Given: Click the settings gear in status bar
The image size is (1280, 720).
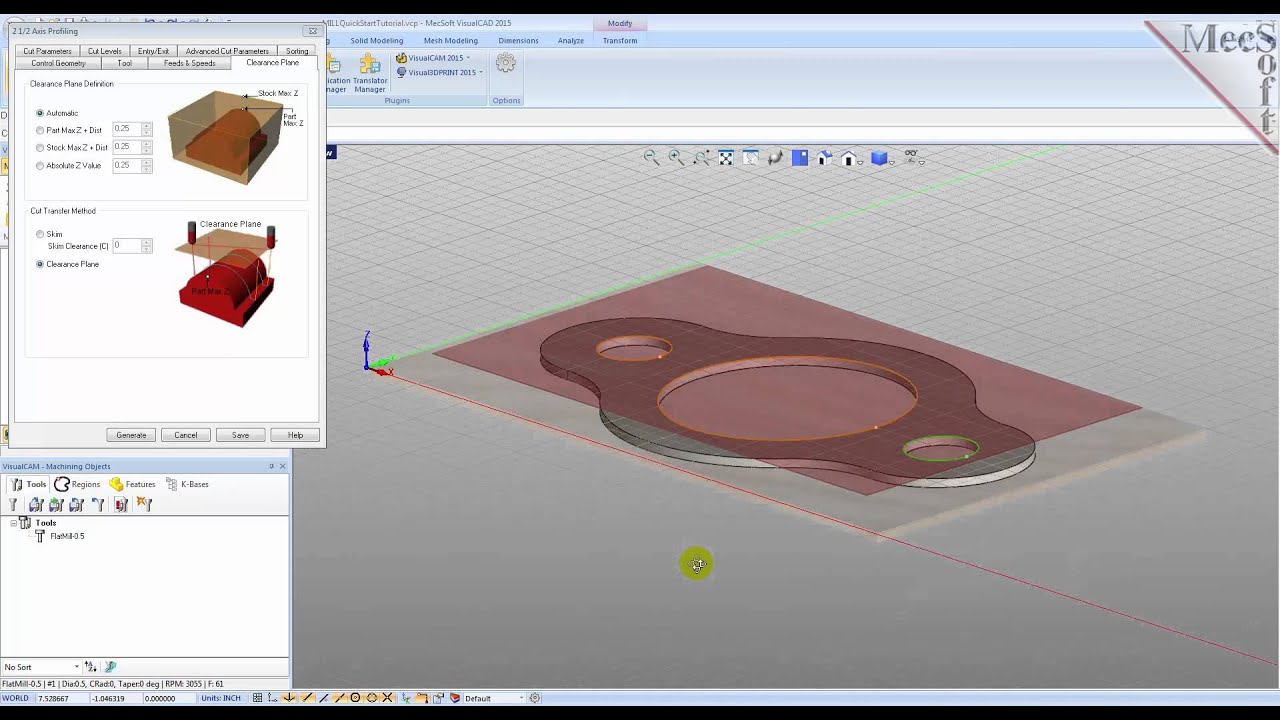Looking at the screenshot, I should tap(535, 698).
